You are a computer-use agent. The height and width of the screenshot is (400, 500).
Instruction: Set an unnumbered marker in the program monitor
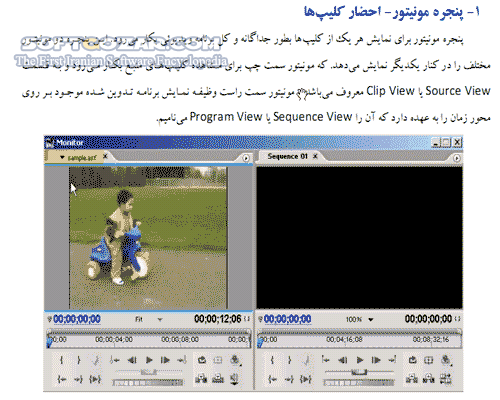(307, 360)
